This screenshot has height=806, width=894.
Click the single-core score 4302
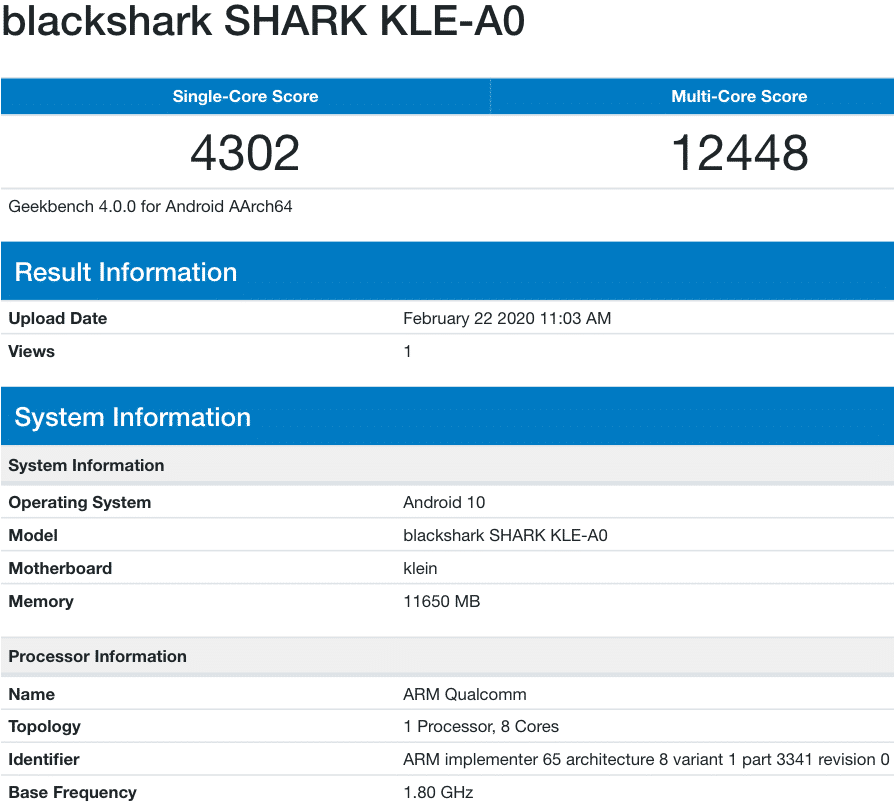(x=245, y=153)
